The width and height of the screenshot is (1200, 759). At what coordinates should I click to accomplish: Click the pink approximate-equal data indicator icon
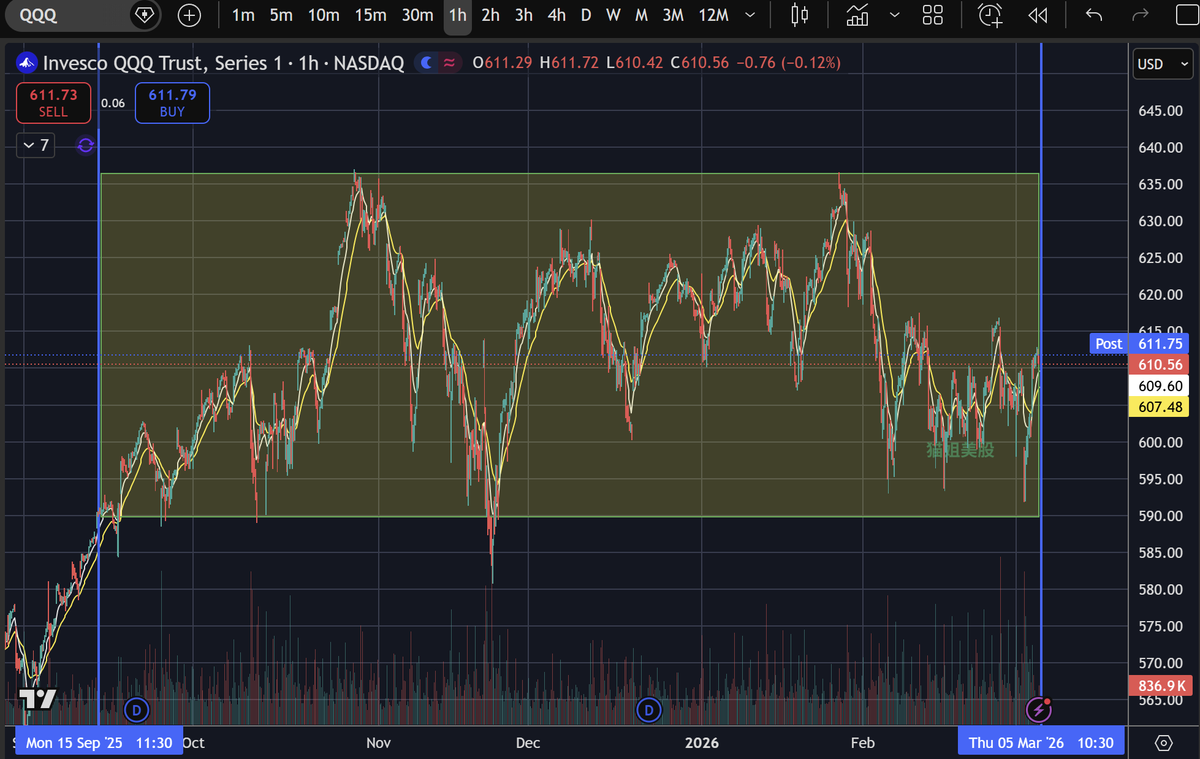coord(451,62)
